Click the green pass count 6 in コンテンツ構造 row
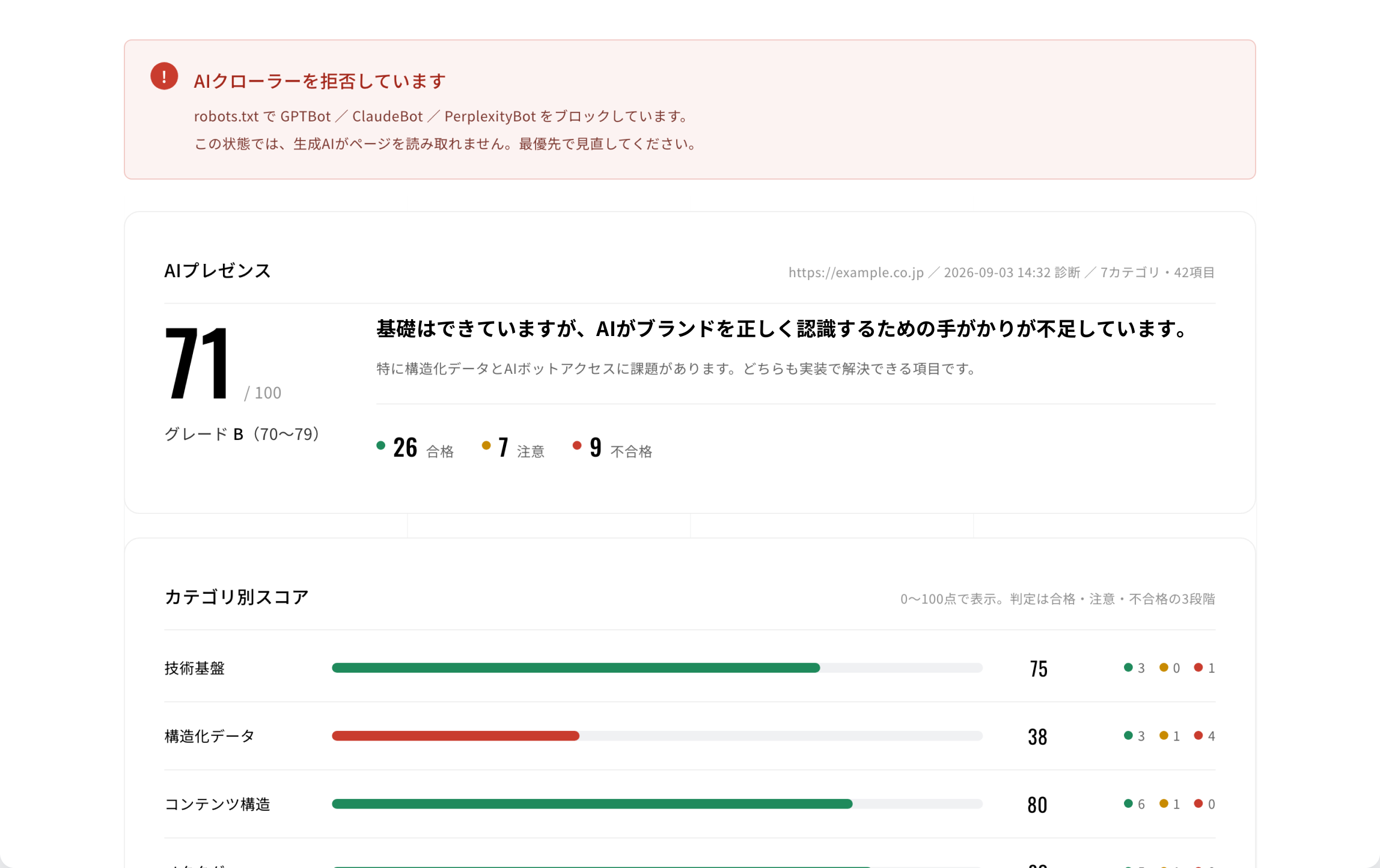The image size is (1380, 868). coord(1134,804)
